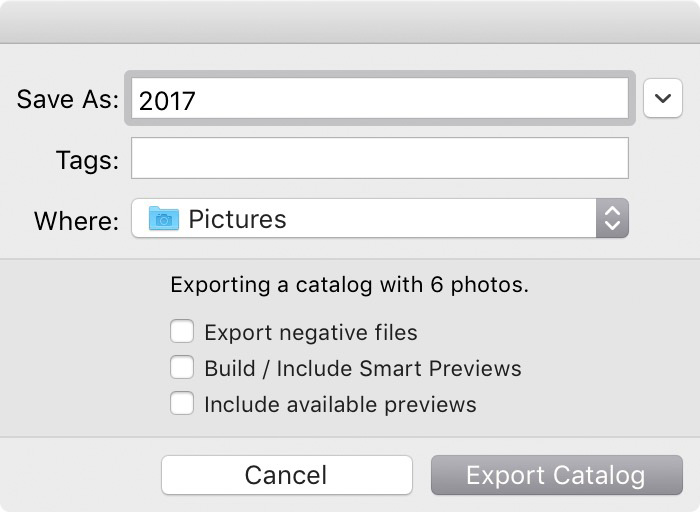Enable Export negative files checkbox

point(182,331)
